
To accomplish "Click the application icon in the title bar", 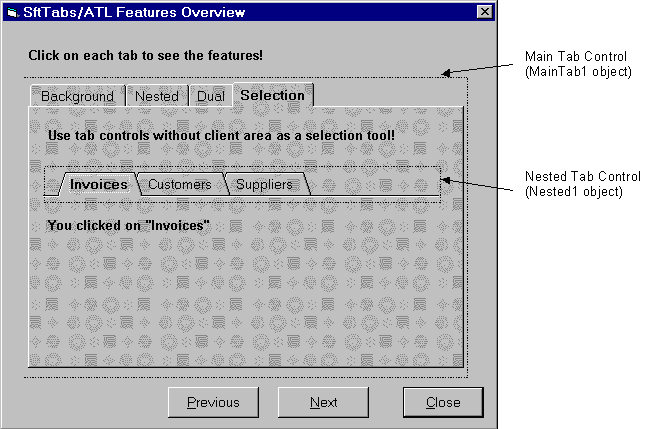I will coord(12,12).
